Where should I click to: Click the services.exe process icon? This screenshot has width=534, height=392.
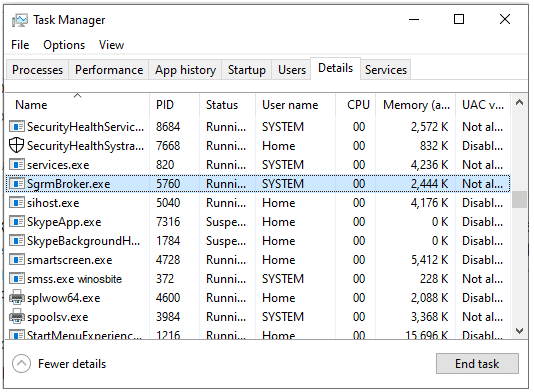pyautogui.click(x=17, y=165)
